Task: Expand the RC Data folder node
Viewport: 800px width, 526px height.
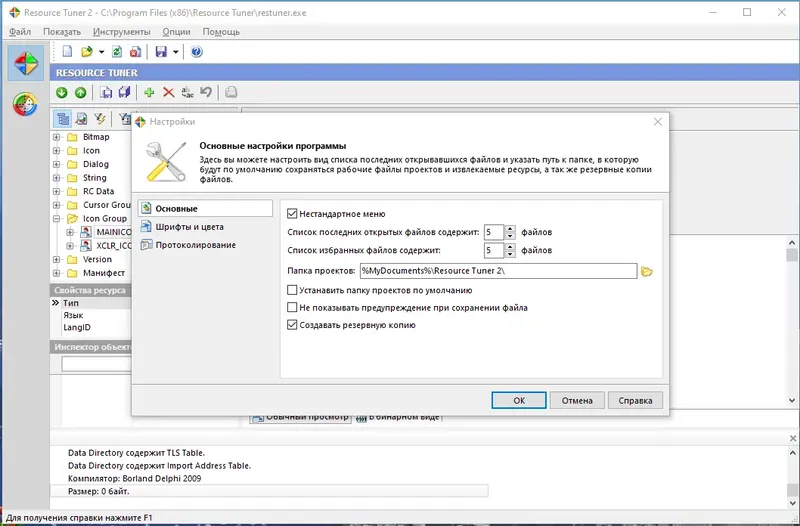Action: click(57, 191)
